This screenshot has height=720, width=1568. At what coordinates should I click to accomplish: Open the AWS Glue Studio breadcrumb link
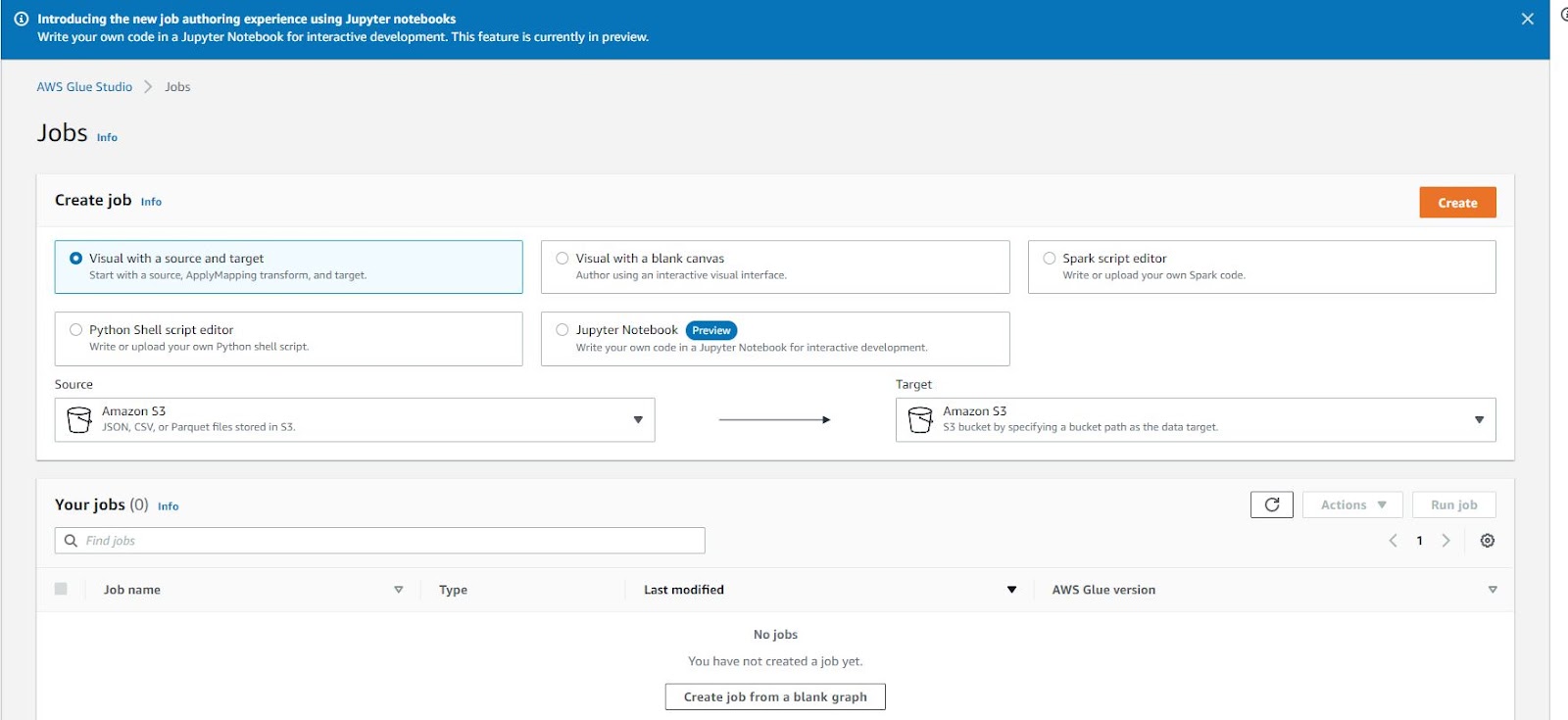[x=84, y=86]
